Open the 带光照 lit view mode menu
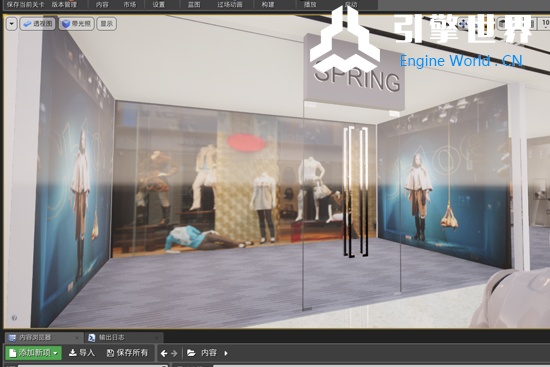 point(76,24)
